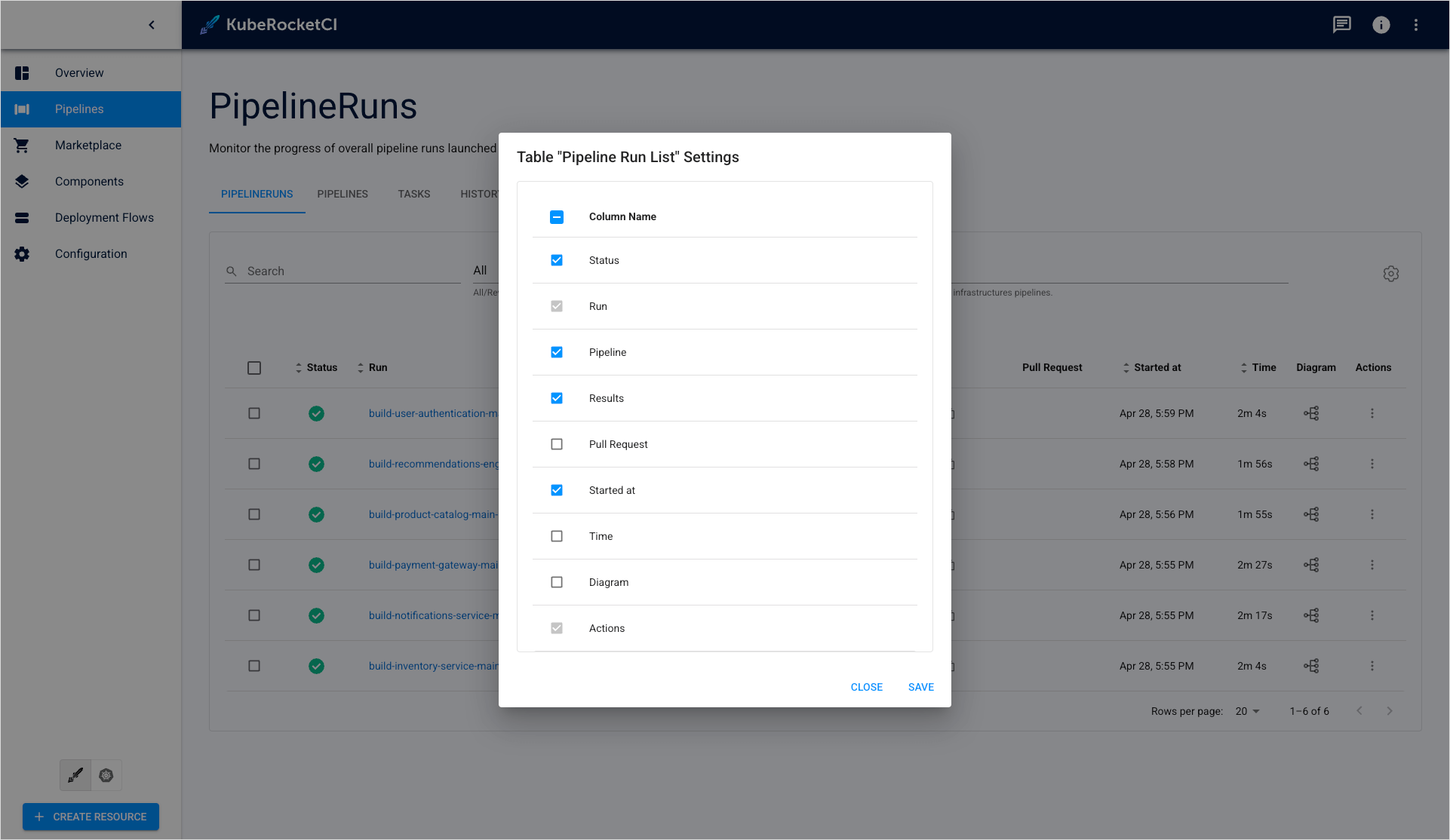Uncheck the Pipeline column checkbox
Image resolution: width=1450 pixels, height=840 pixels.
point(557,352)
